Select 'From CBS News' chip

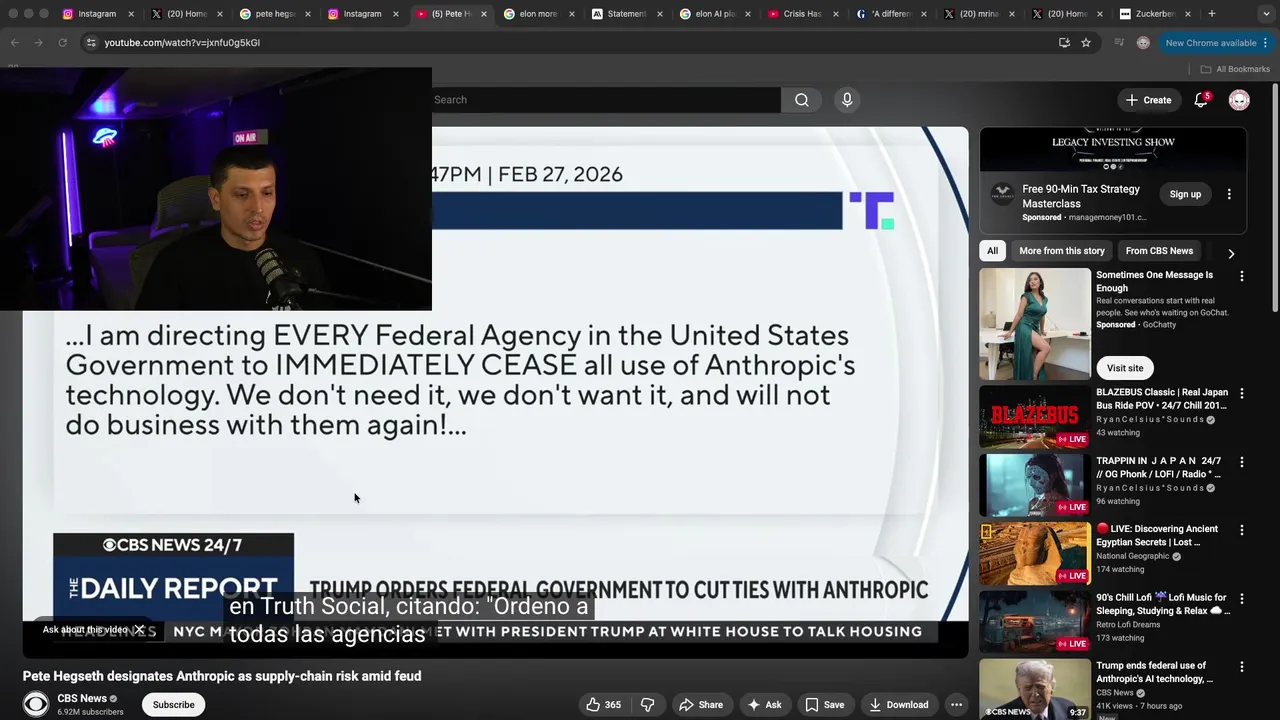(x=1159, y=251)
